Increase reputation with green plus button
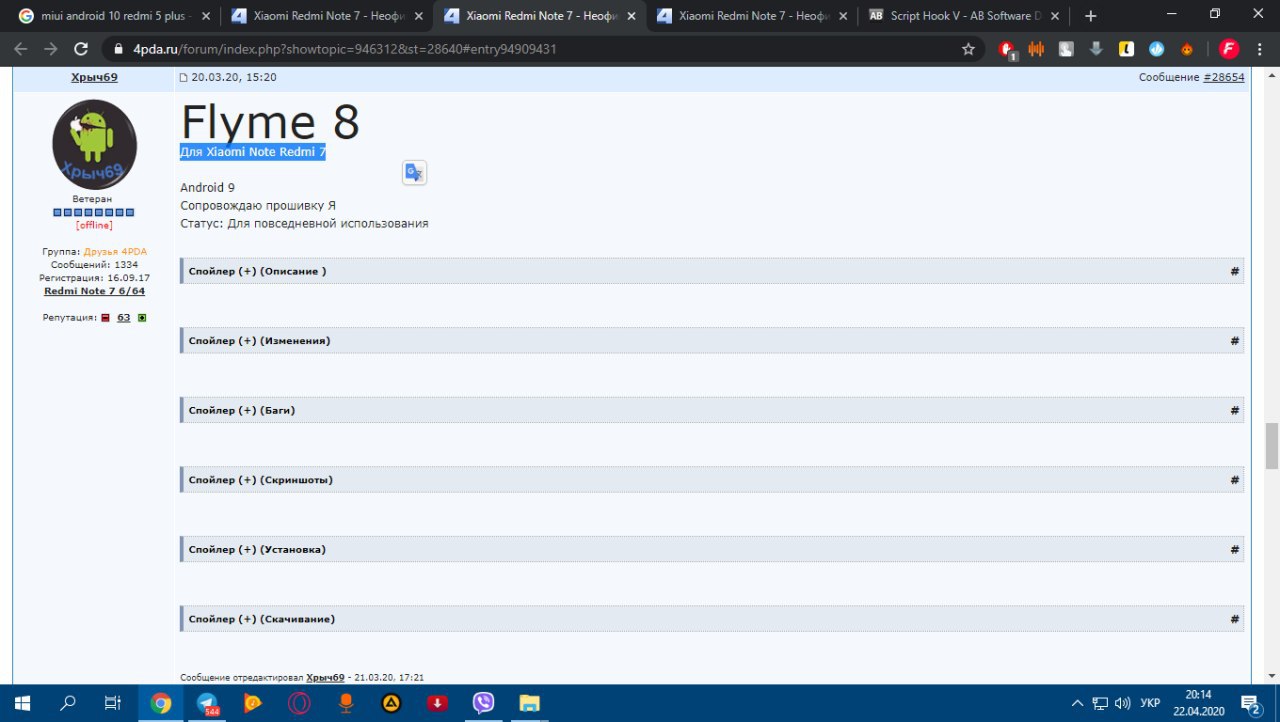The image size is (1280, 722). click(141, 318)
